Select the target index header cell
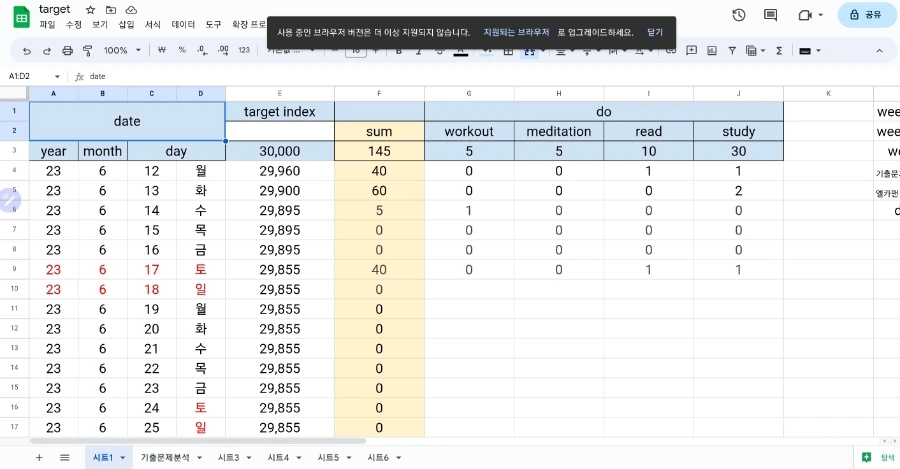 pos(280,111)
